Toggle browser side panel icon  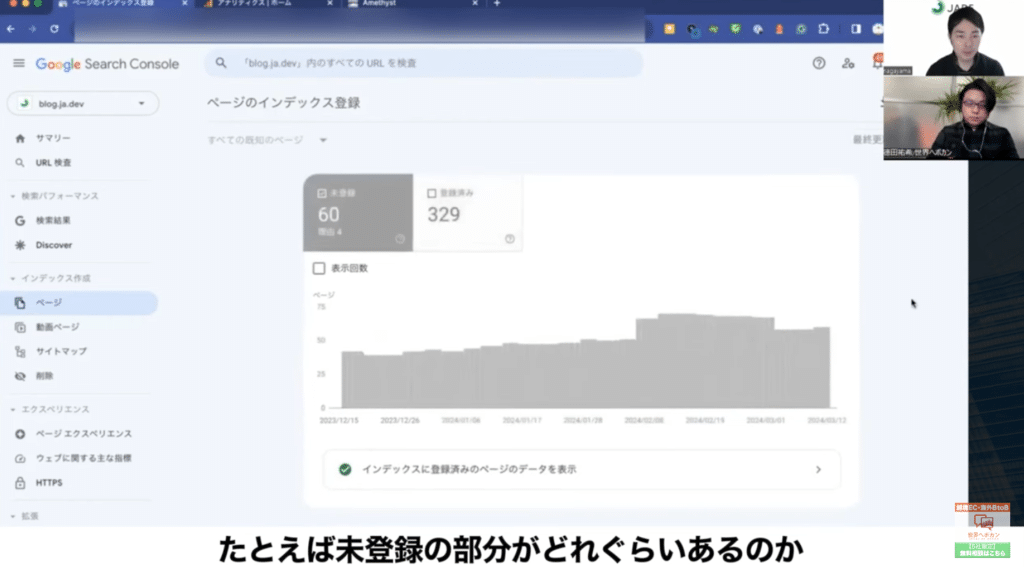point(856,29)
